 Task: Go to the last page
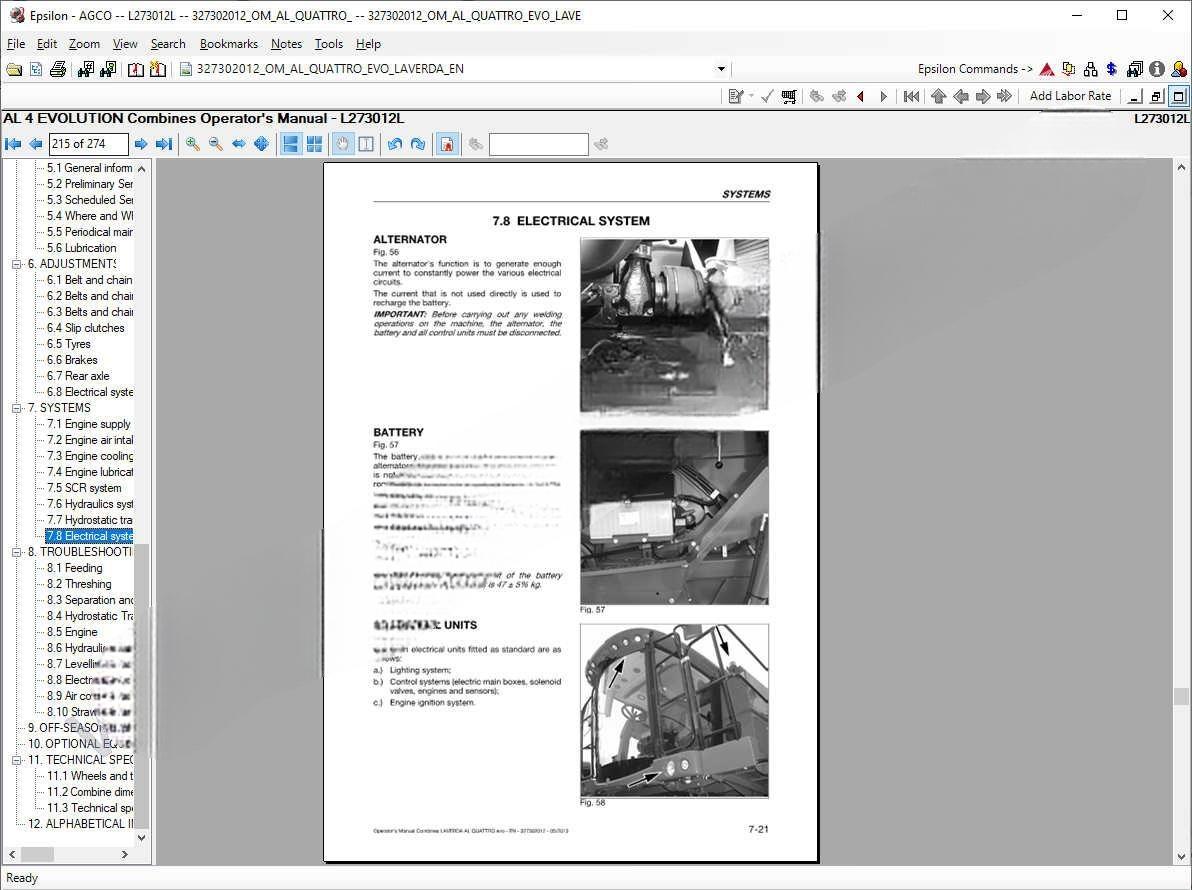[x=164, y=144]
